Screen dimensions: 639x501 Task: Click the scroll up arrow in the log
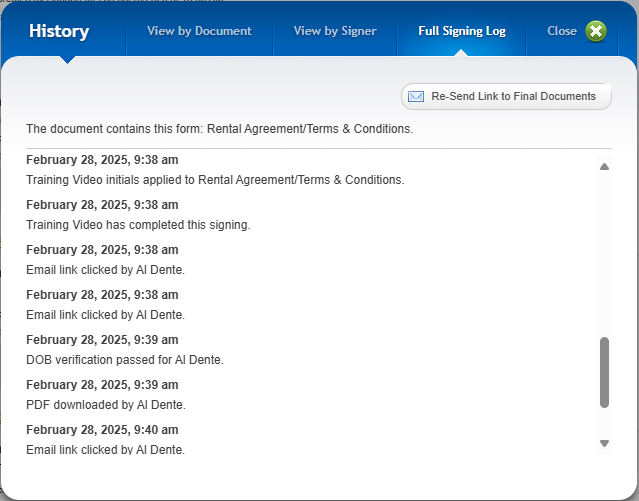point(604,166)
